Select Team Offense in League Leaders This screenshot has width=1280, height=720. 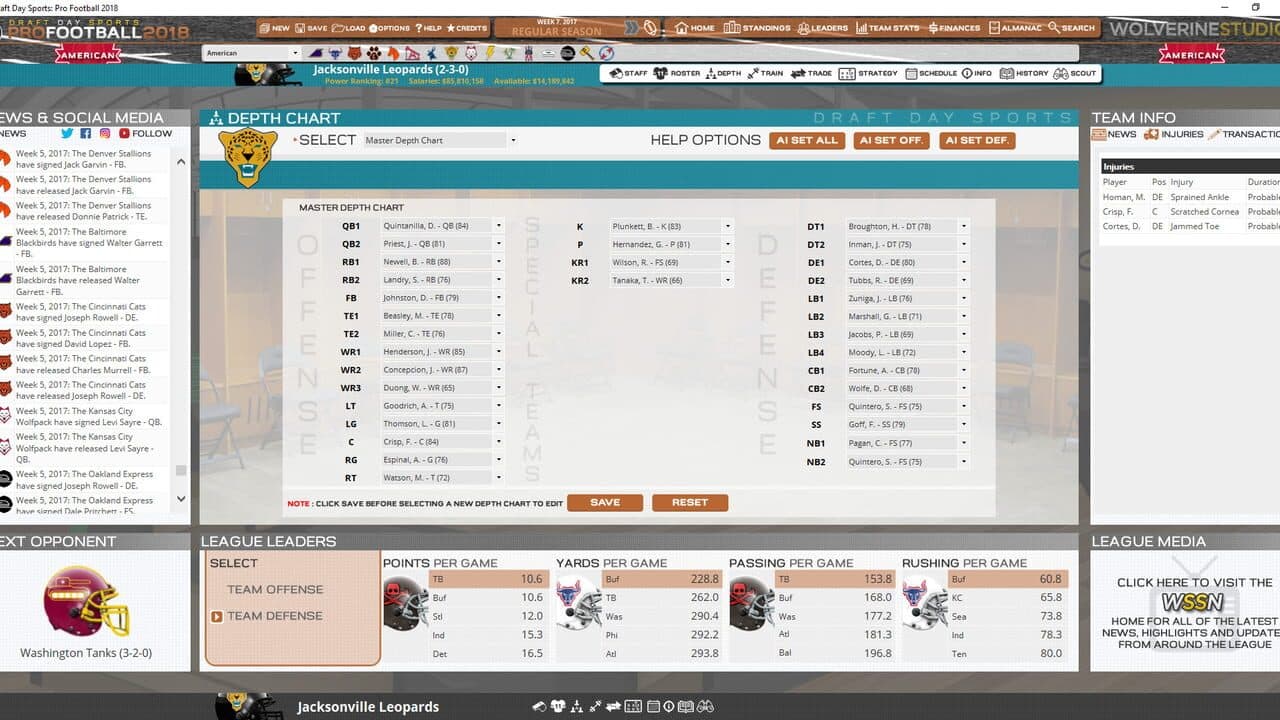pyautogui.click(x=275, y=590)
